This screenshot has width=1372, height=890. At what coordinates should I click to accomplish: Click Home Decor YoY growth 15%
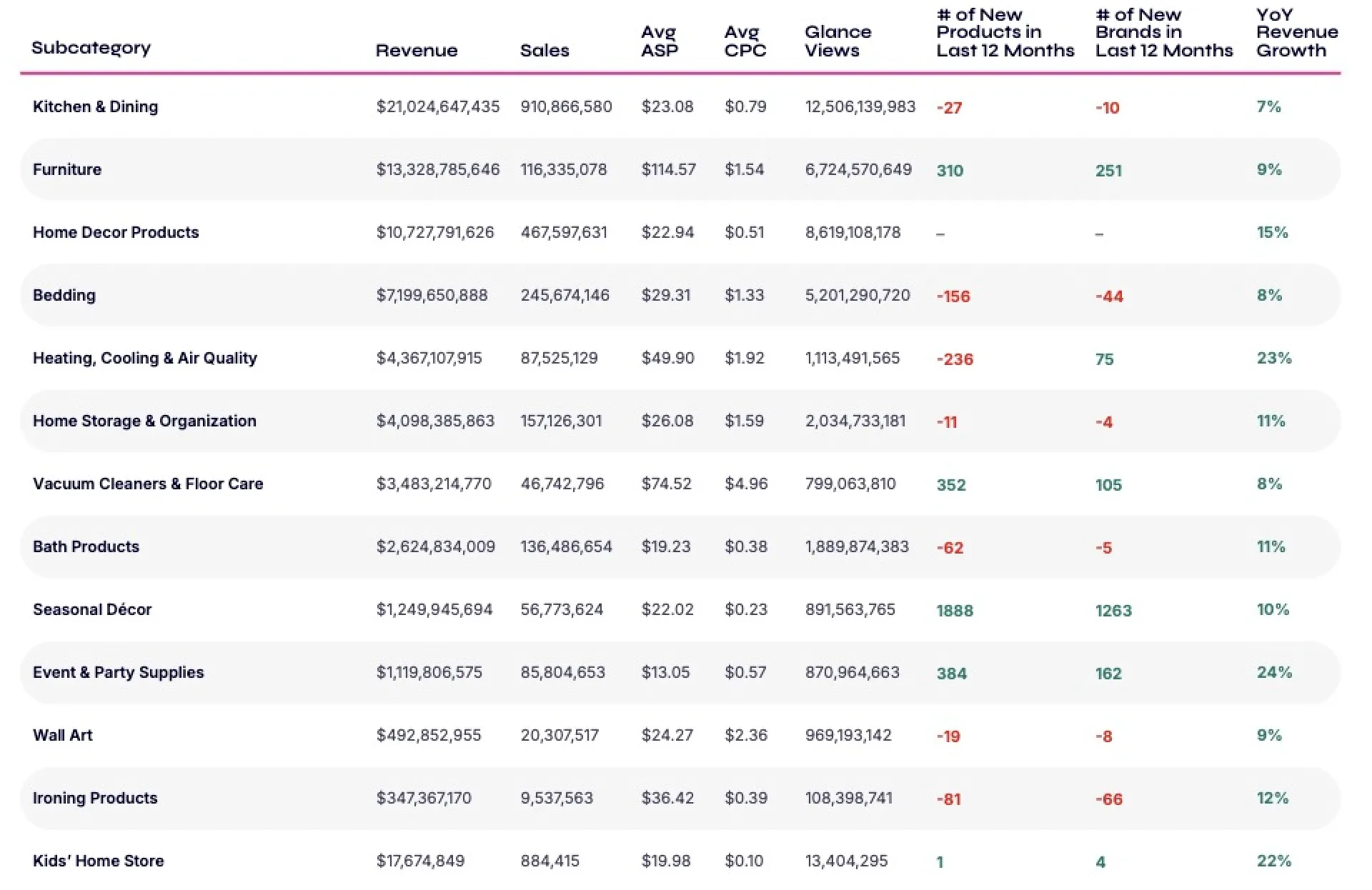(1273, 232)
